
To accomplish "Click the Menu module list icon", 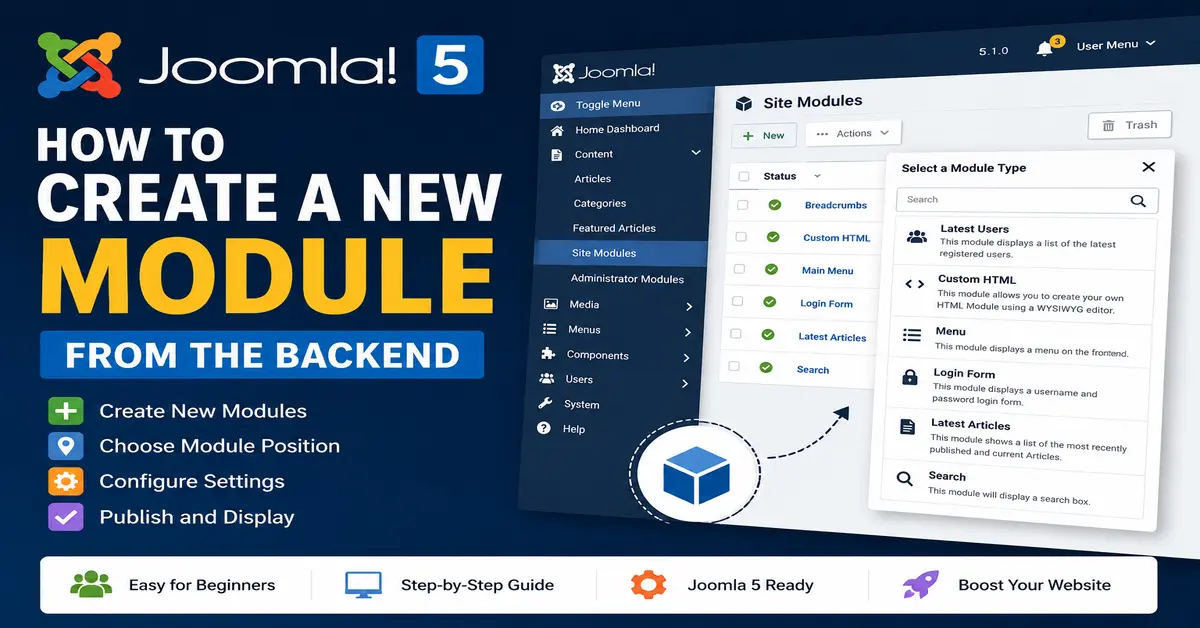I will 912,335.
